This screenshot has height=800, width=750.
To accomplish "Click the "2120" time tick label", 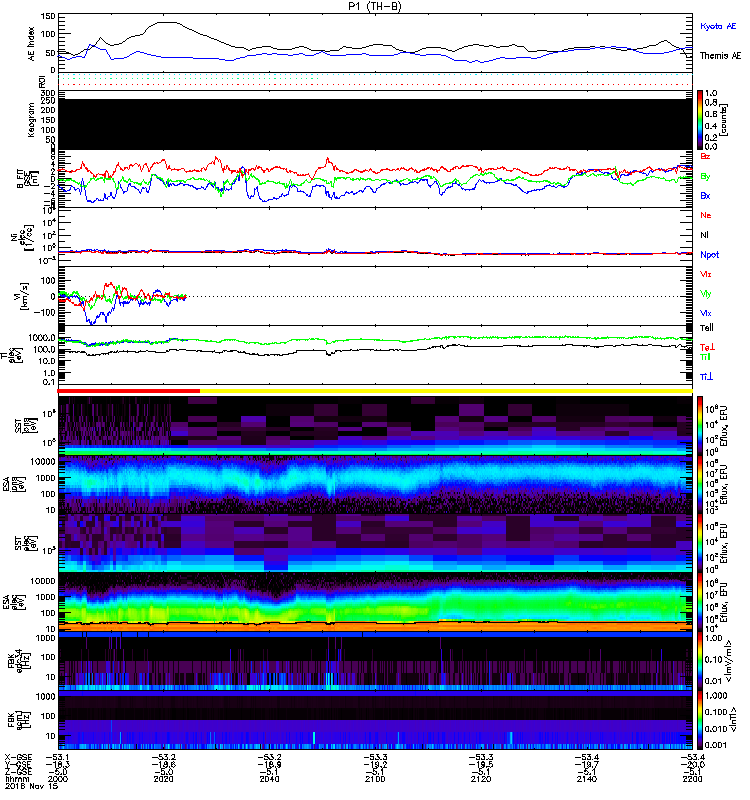I will [x=481, y=779].
